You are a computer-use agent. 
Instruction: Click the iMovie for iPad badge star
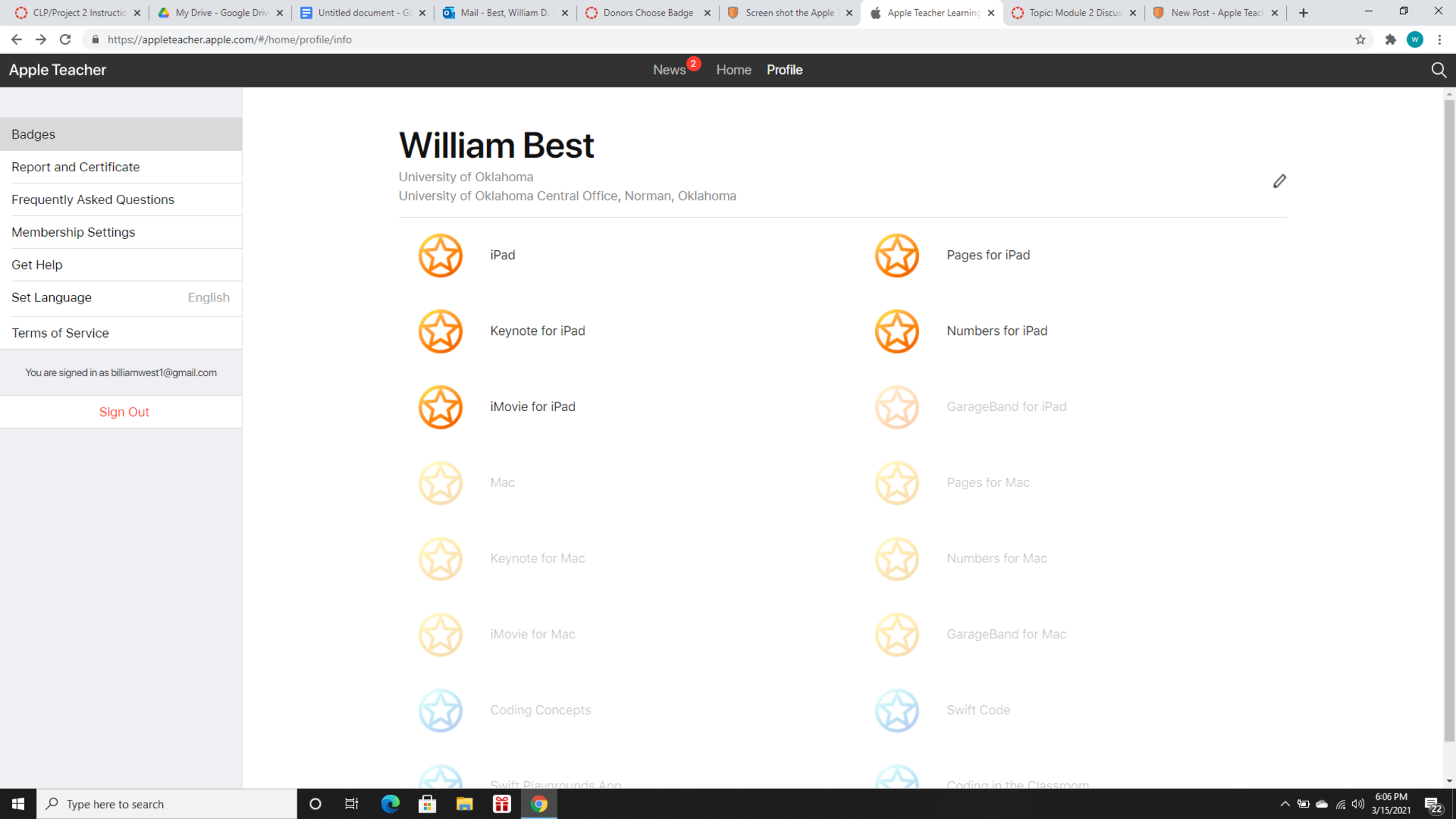pos(440,407)
